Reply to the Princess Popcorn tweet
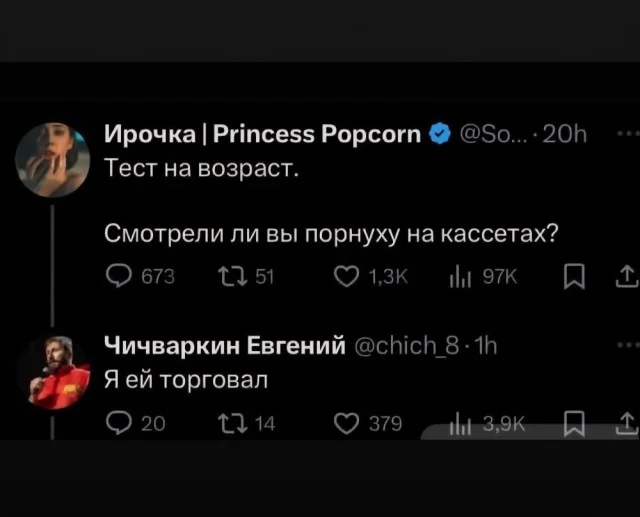The image size is (640, 517). pos(117,277)
